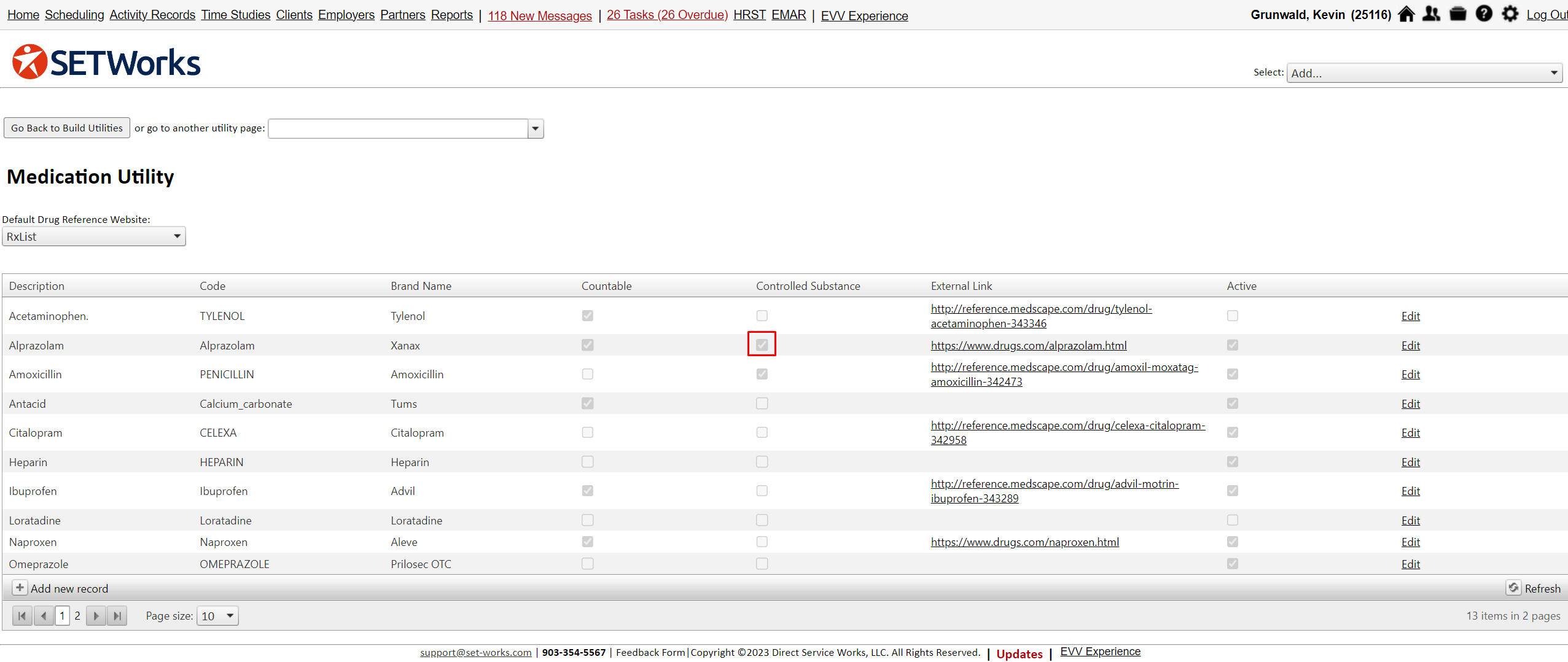Go to previous page of grid
The height and width of the screenshot is (662, 1568).
[x=44, y=615]
